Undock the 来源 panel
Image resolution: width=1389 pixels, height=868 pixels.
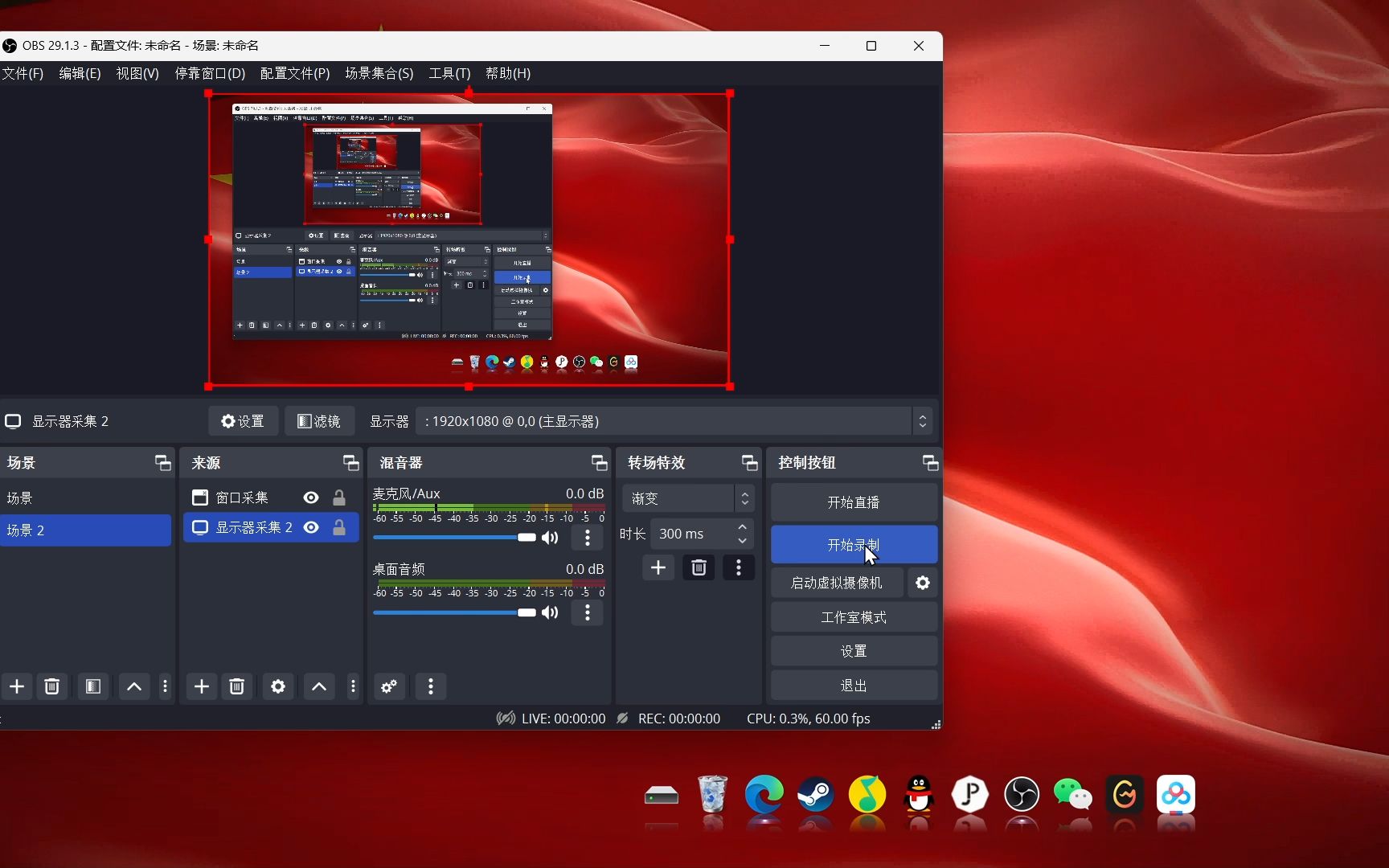[x=351, y=463]
